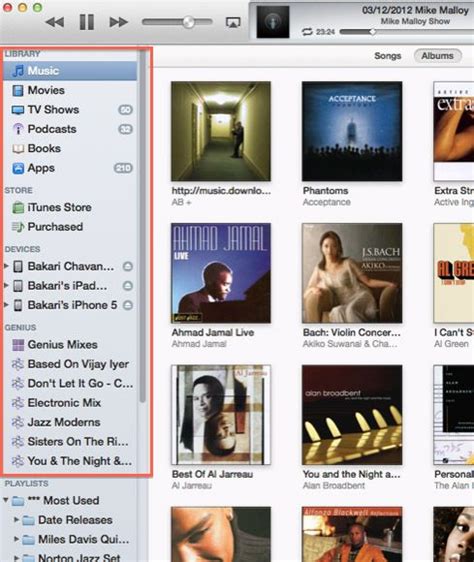Open the AB+ hallway album cover
This screenshot has width=474, height=562.
[221, 131]
